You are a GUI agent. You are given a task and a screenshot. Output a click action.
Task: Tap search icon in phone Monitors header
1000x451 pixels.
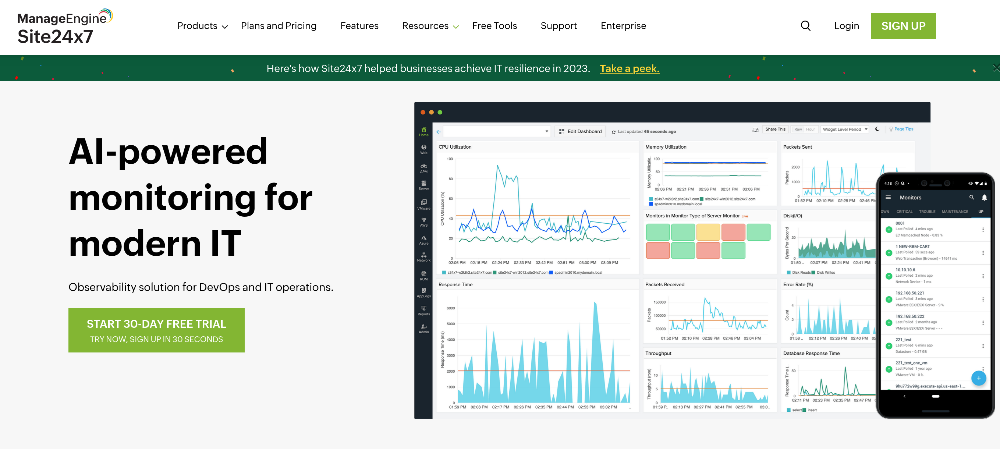click(x=971, y=197)
